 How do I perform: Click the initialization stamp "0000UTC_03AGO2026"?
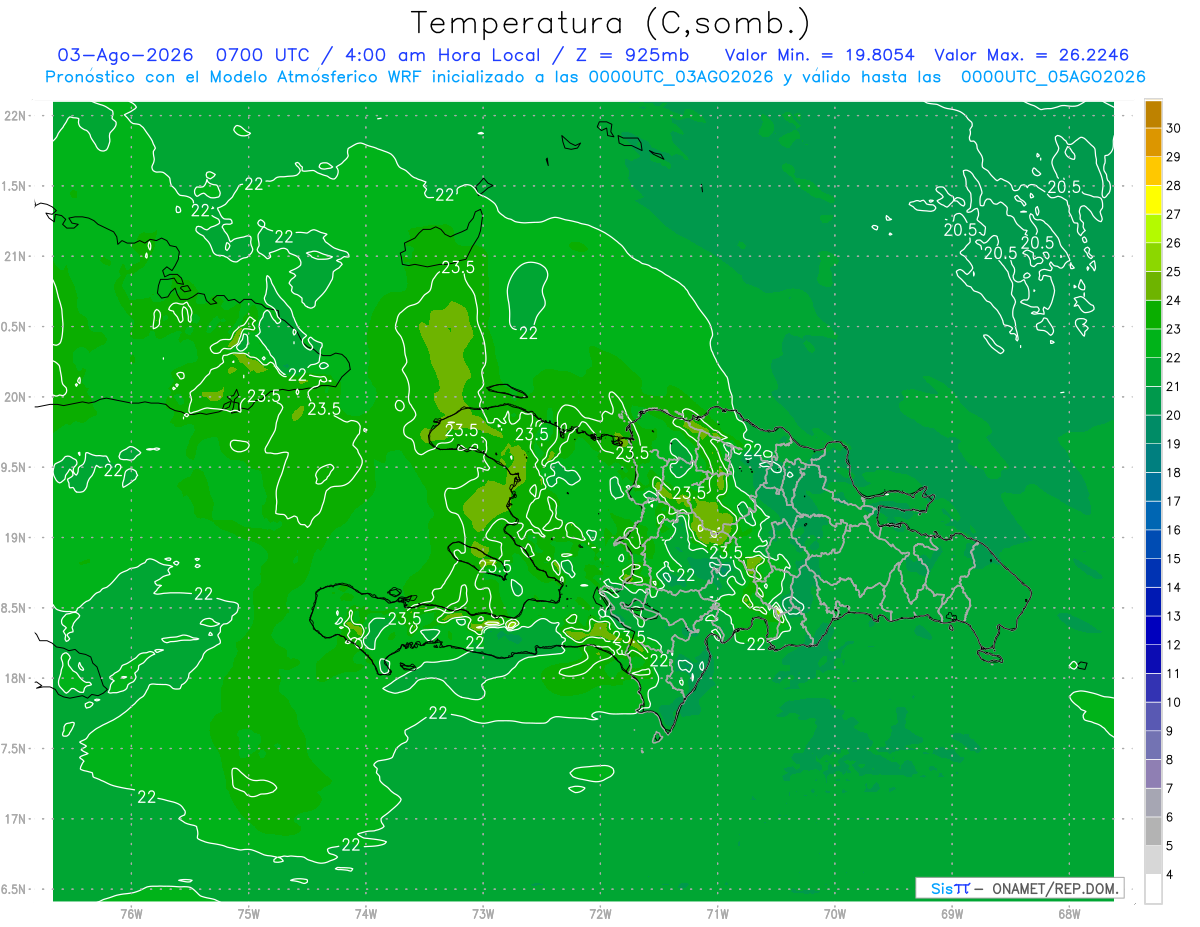point(681,77)
